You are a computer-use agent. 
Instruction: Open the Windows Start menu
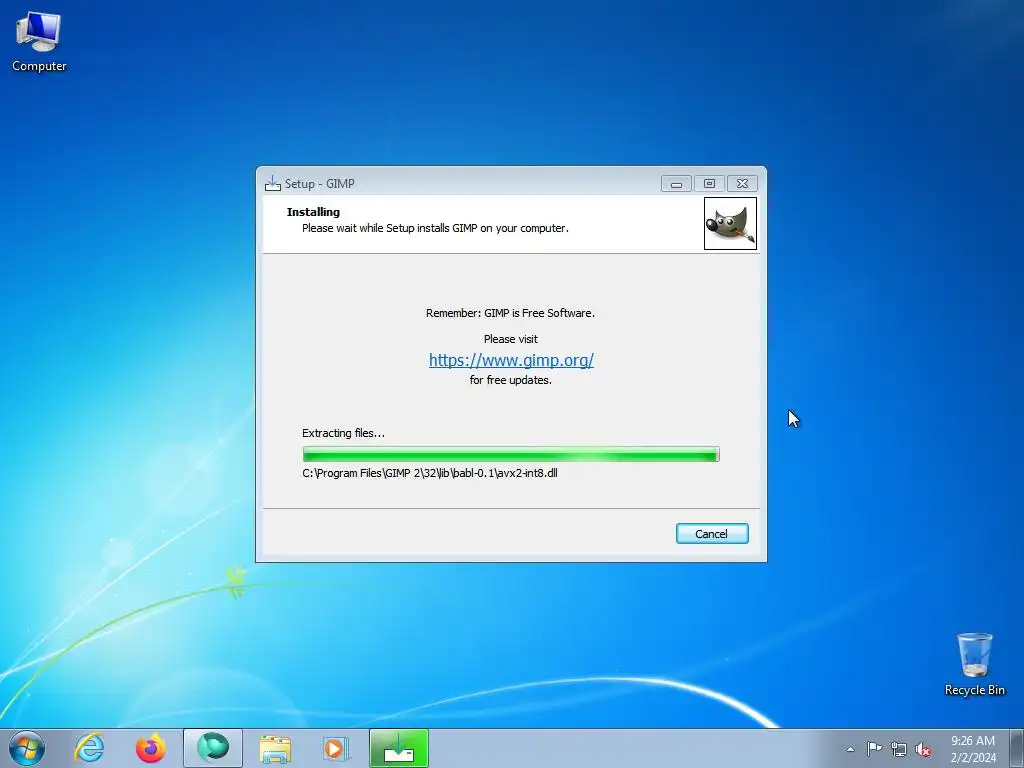[x=27, y=748]
